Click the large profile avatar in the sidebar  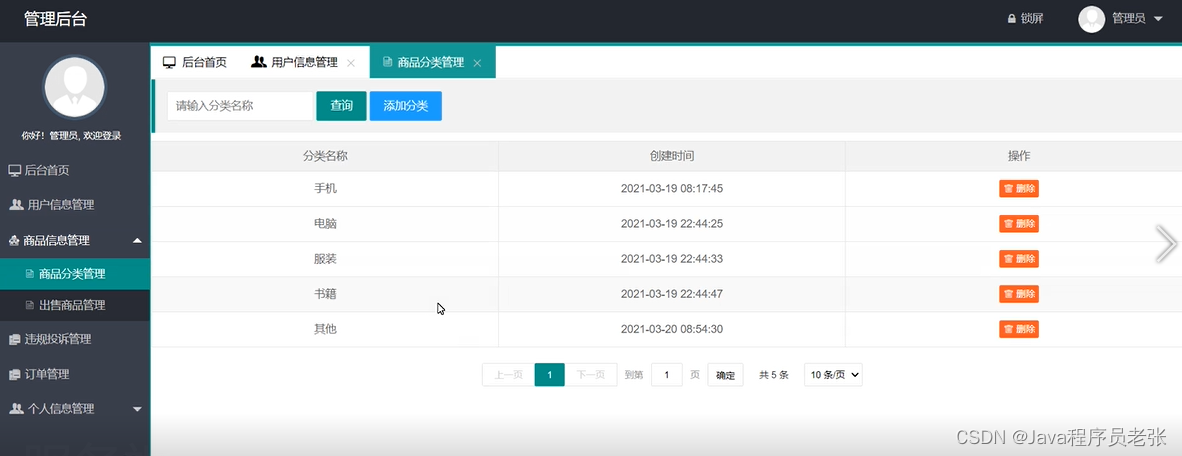click(75, 87)
